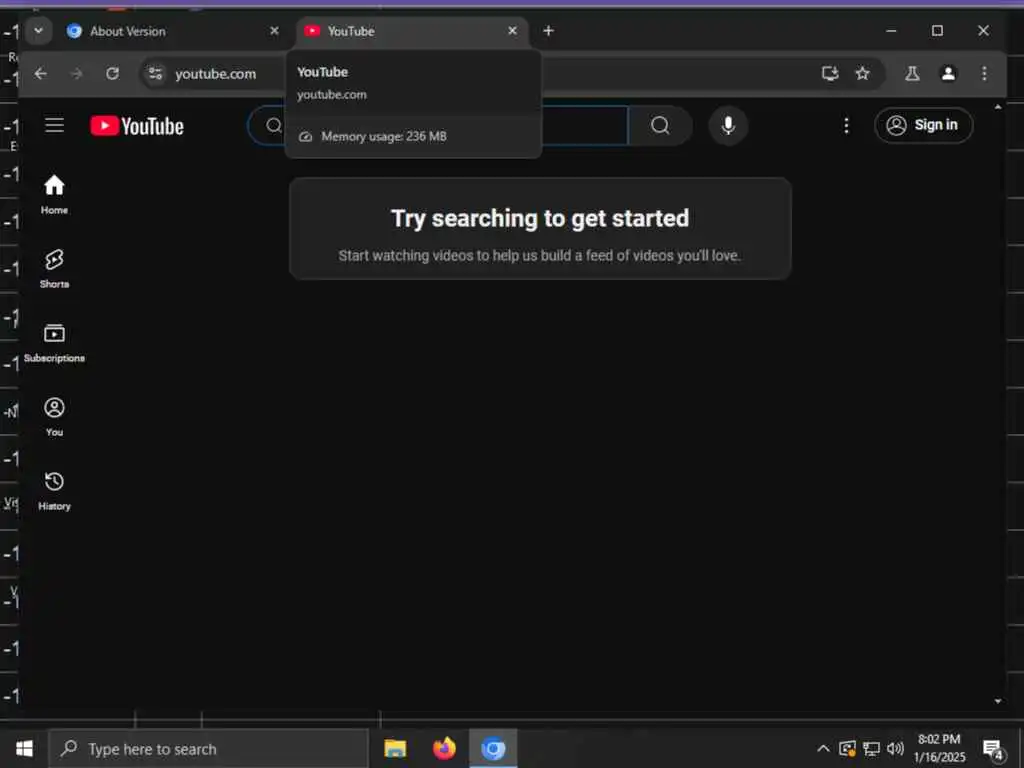Click the Chromium taskbar icon
Screen dimensions: 1024x768
pyautogui.click(x=493, y=748)
